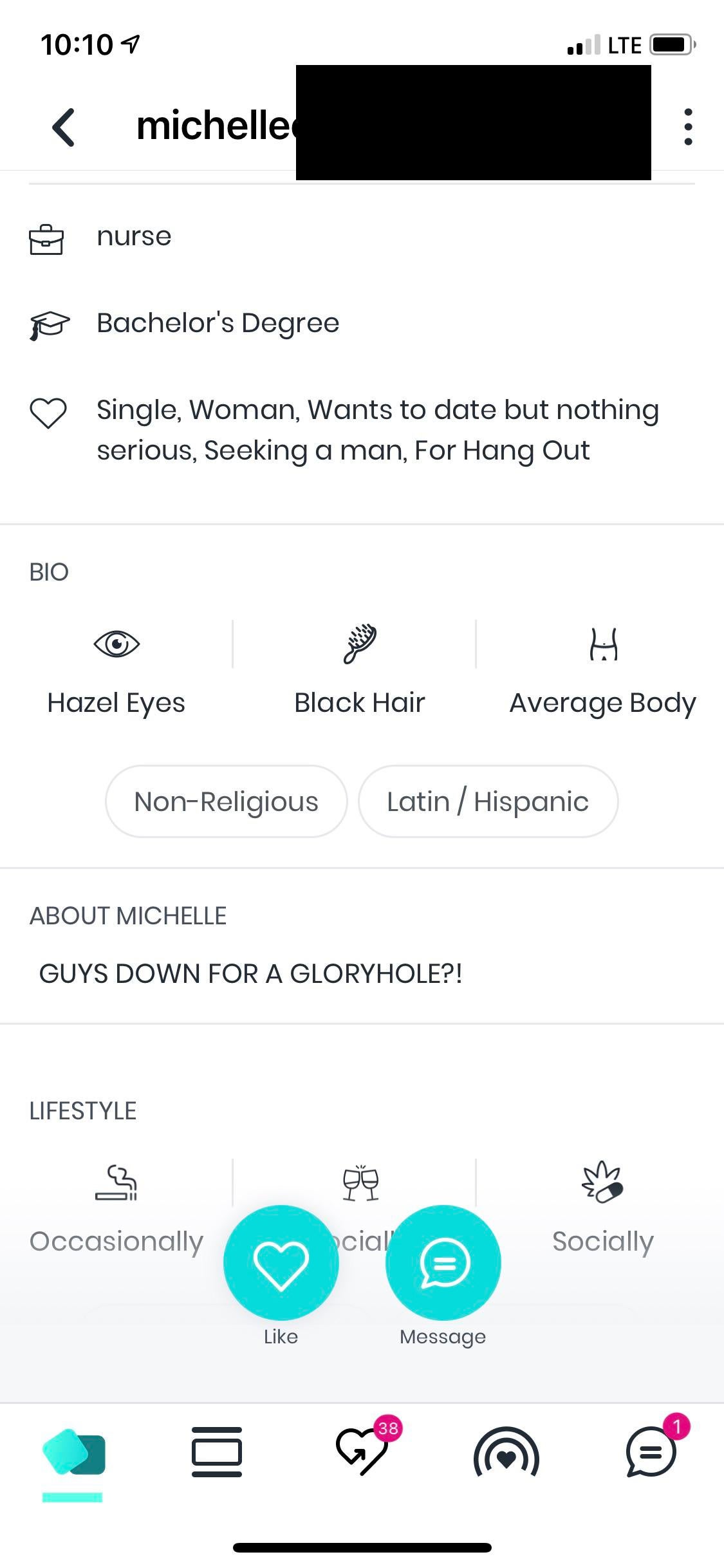Tap the briefcase occupation icon
This screenshot has height=1568, width=724.
coord(46,239)
